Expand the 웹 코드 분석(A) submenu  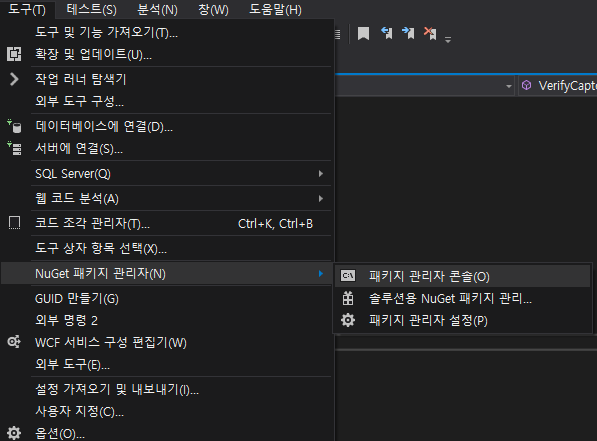tap(168, 198)
